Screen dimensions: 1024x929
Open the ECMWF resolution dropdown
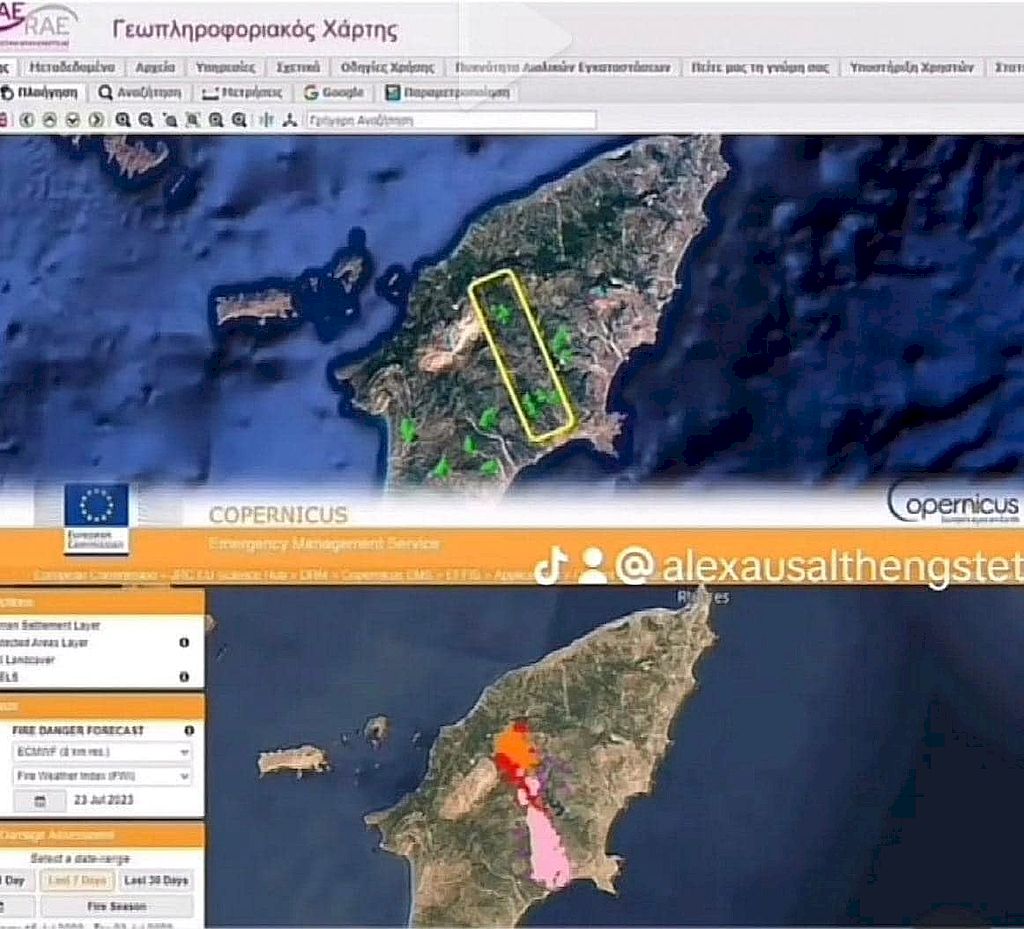click(102, 752)
